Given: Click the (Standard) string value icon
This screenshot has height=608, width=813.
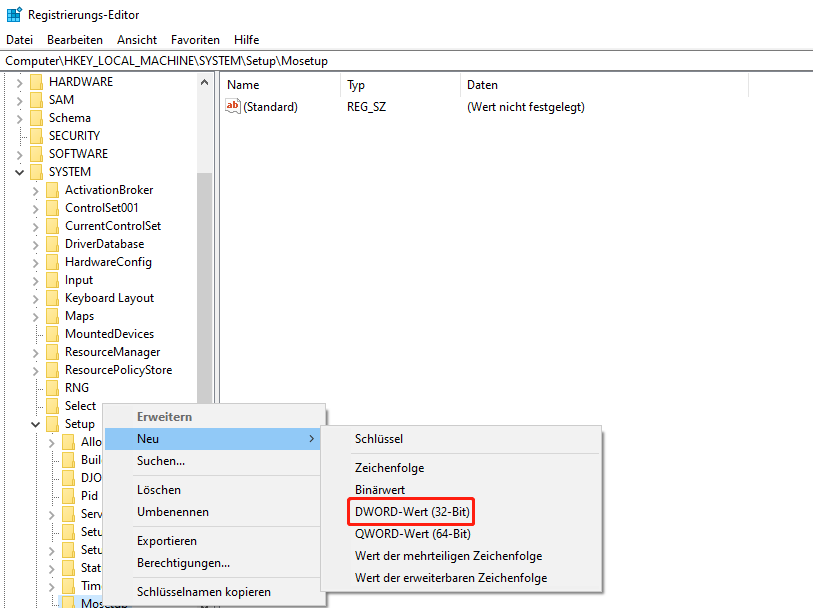Looking at the screenshot, I should pyautogui.click(x=233, y=106).
